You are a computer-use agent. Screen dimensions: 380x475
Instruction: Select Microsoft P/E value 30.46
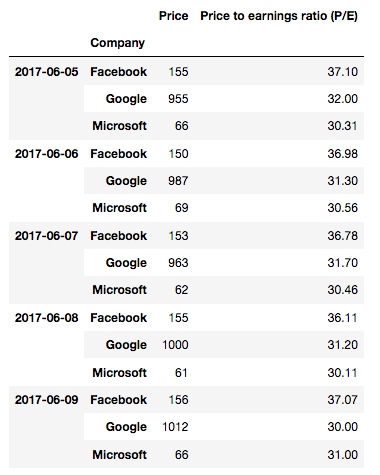tap(342, 290)
